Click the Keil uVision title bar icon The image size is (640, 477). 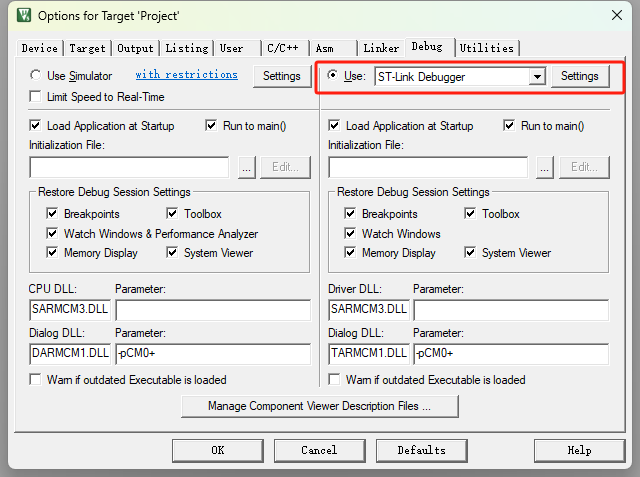24,16
